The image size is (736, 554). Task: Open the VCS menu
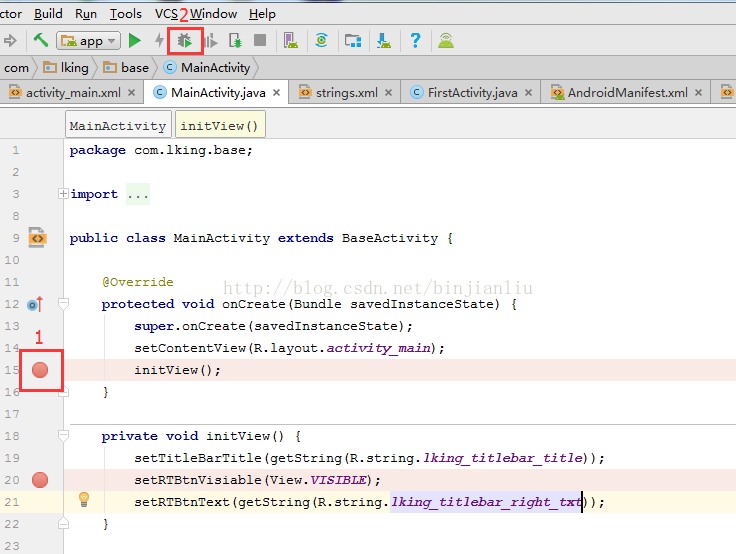(x=167, y=14)
